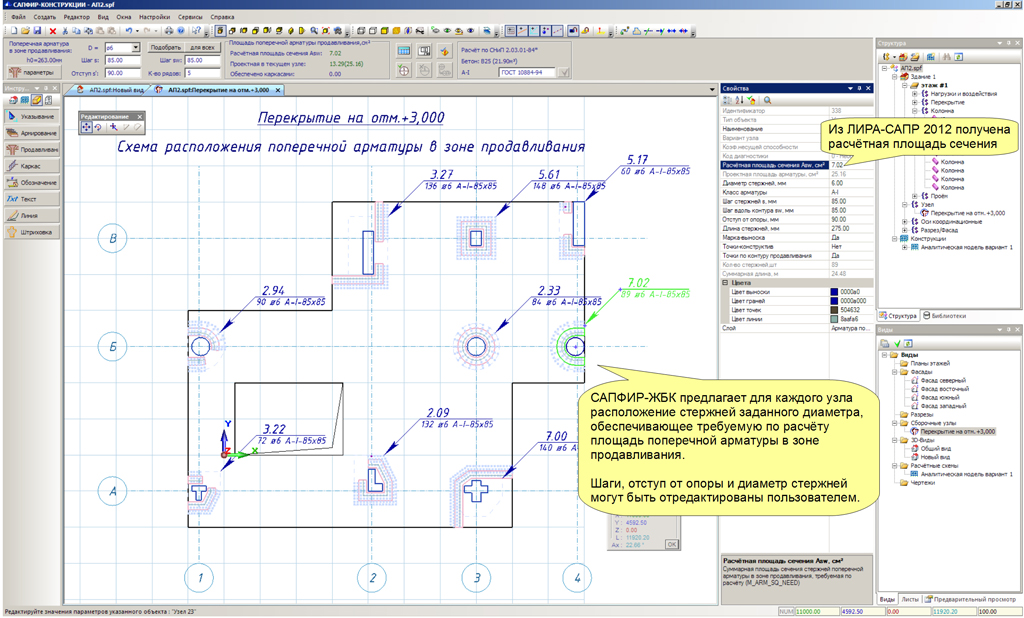The image size is (1024, 618).
Task: Collapse the Фасады folder in Виды tree
Action: click(894, 371)
